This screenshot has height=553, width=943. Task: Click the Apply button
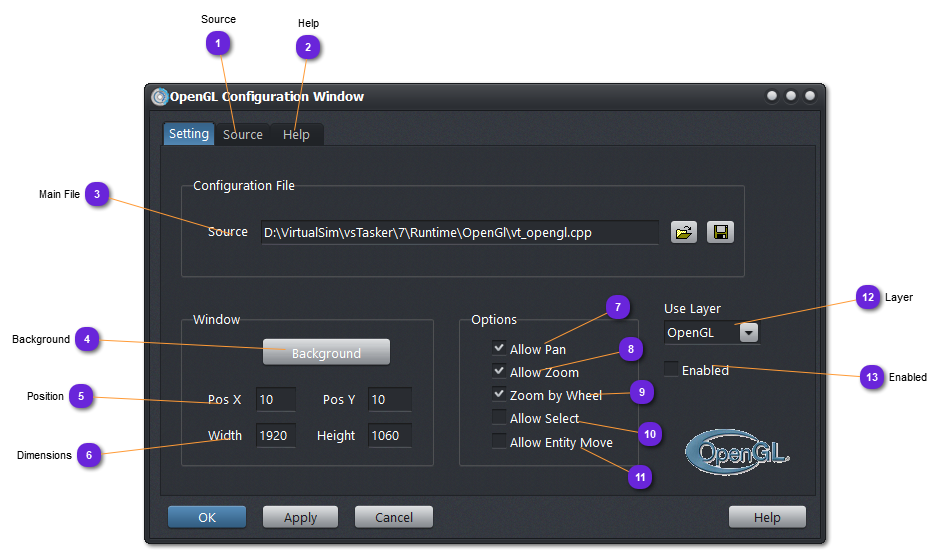click(300, 517)
